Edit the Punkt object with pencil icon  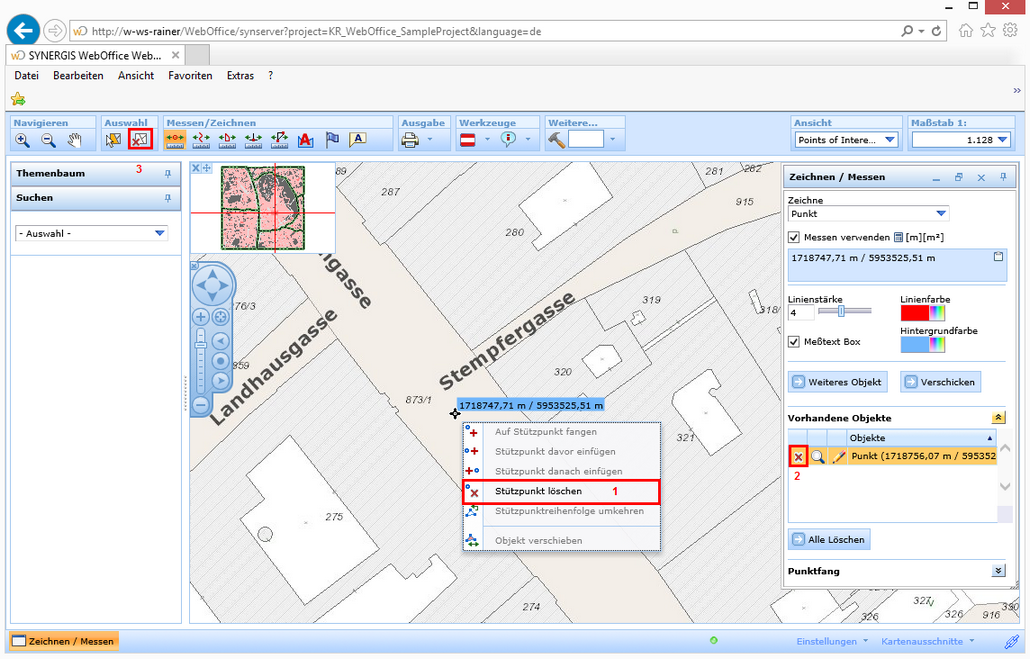coord(839,457)
